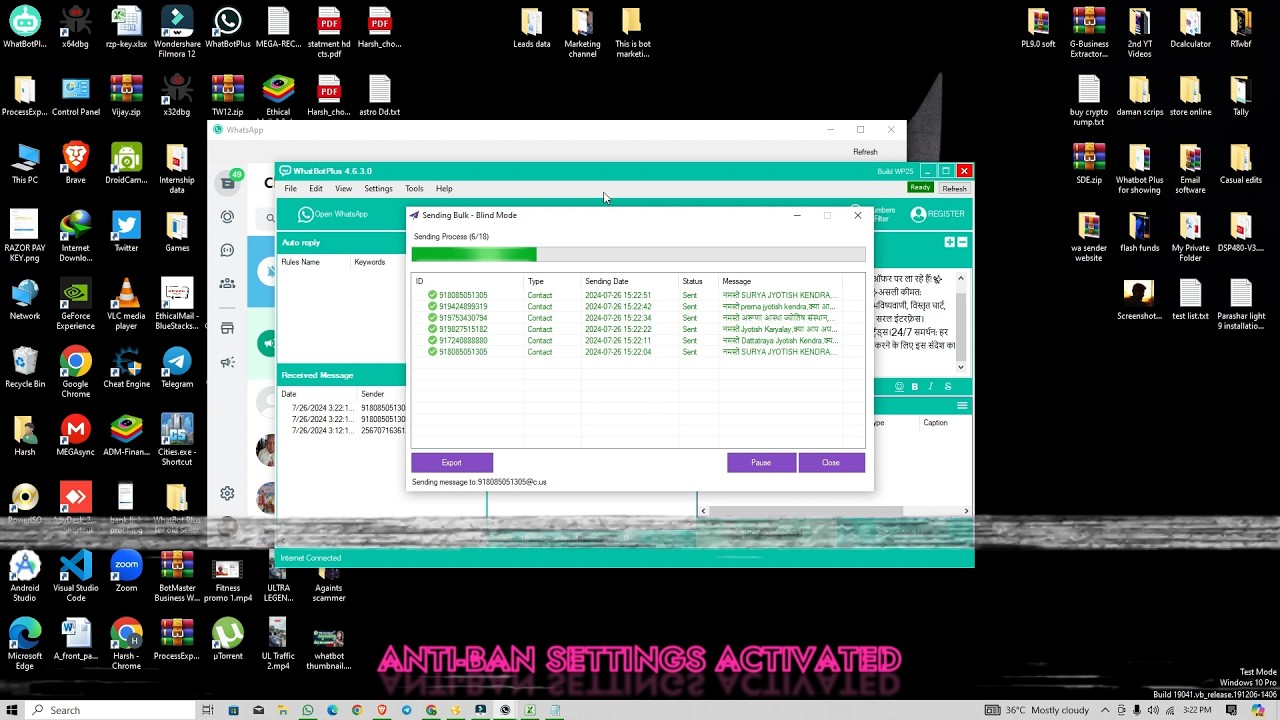
Task: Open Task View on the taskbar
Action: click(x=208, y=710)
